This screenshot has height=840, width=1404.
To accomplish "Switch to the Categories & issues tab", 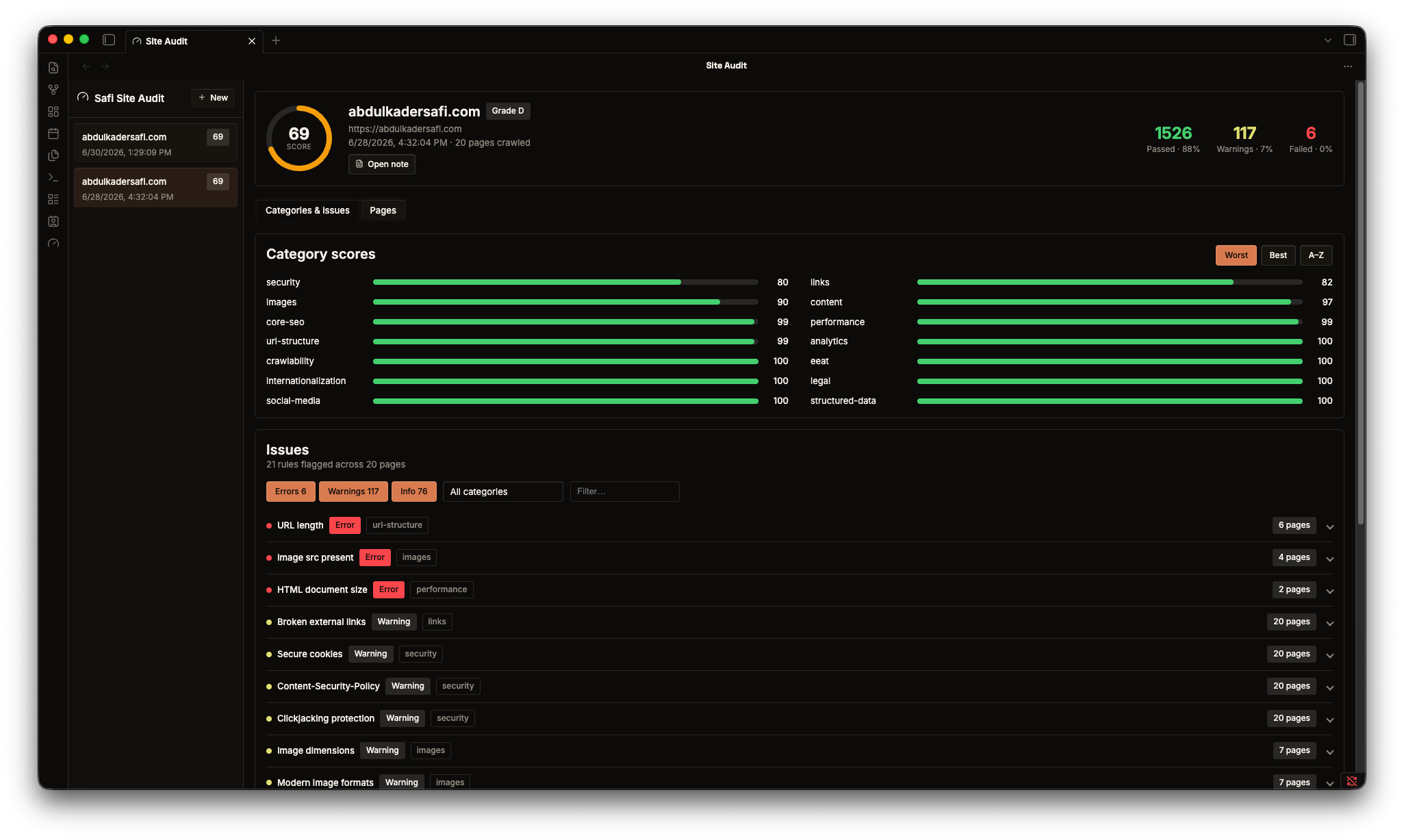I will tap(307, 210).
